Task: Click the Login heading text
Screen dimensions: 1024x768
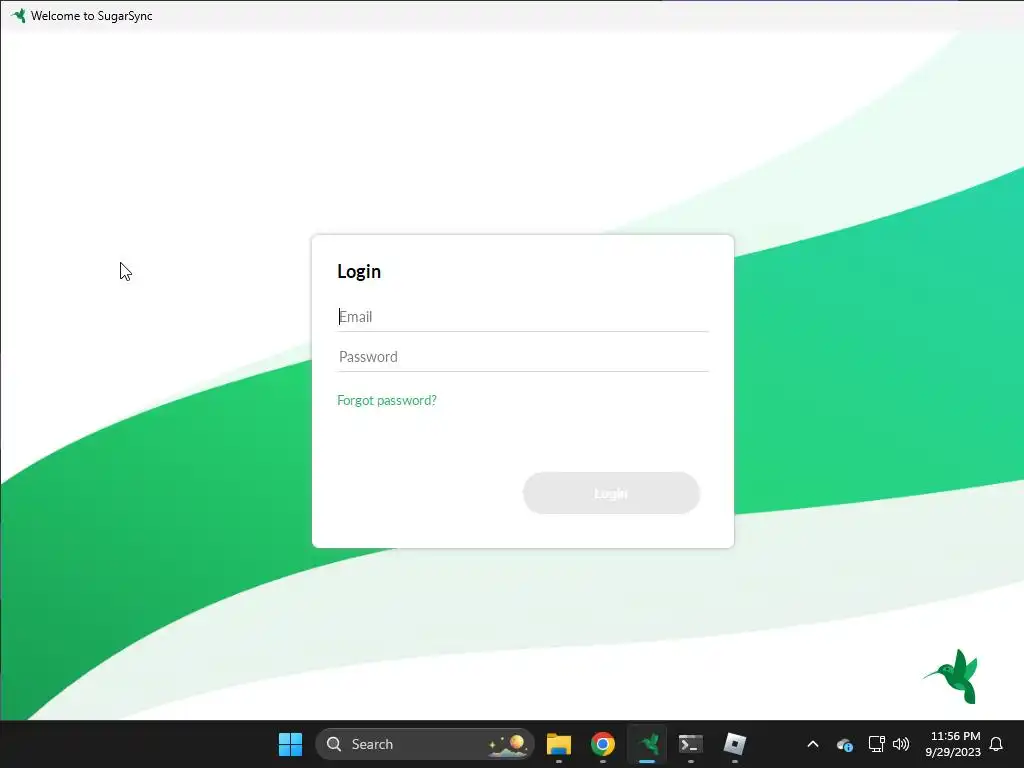Action: coord(359,272)
